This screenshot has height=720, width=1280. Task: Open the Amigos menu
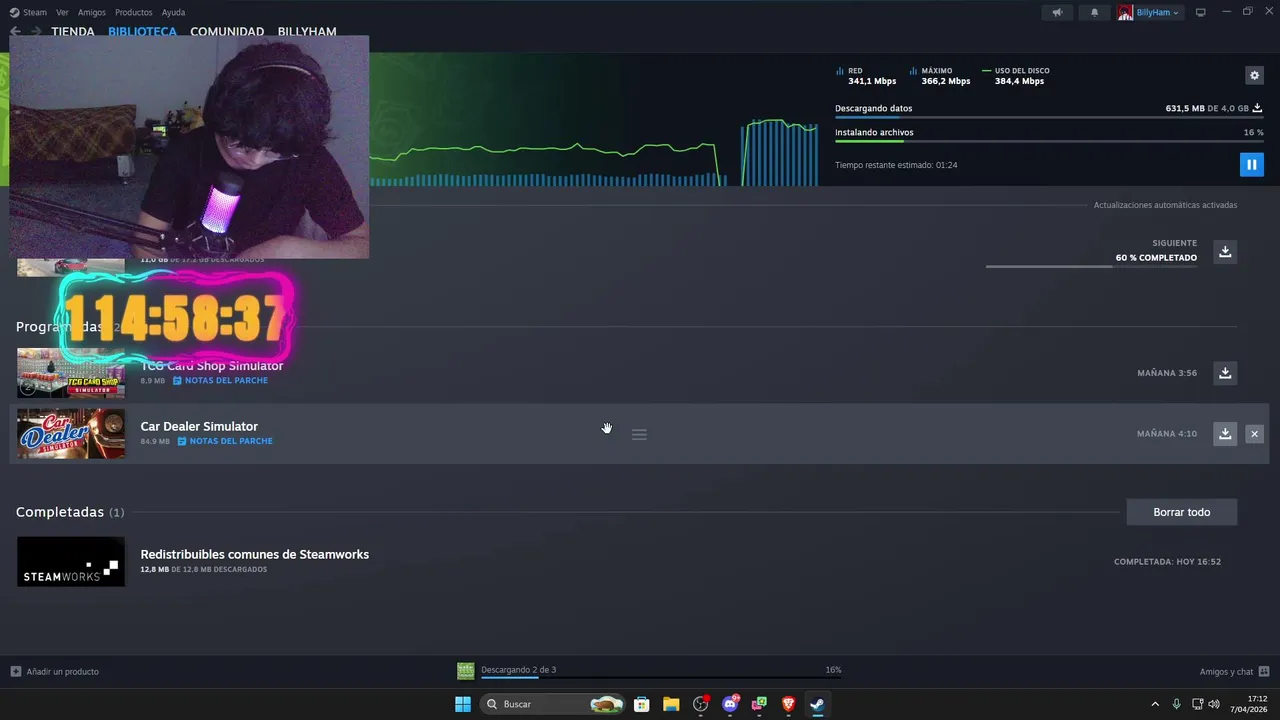(92, 12)
